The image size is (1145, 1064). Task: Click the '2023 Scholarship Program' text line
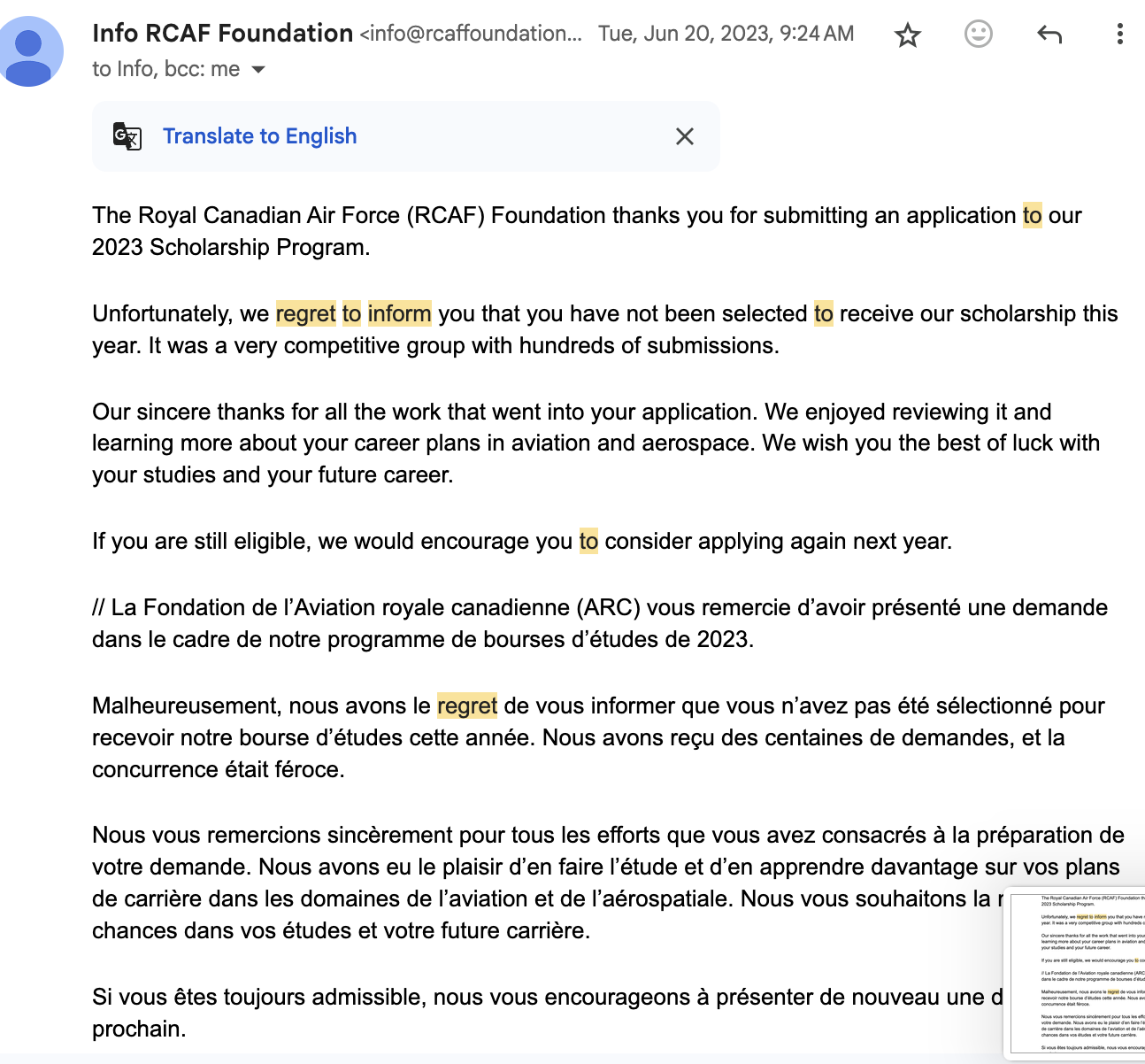coord(230,247)
